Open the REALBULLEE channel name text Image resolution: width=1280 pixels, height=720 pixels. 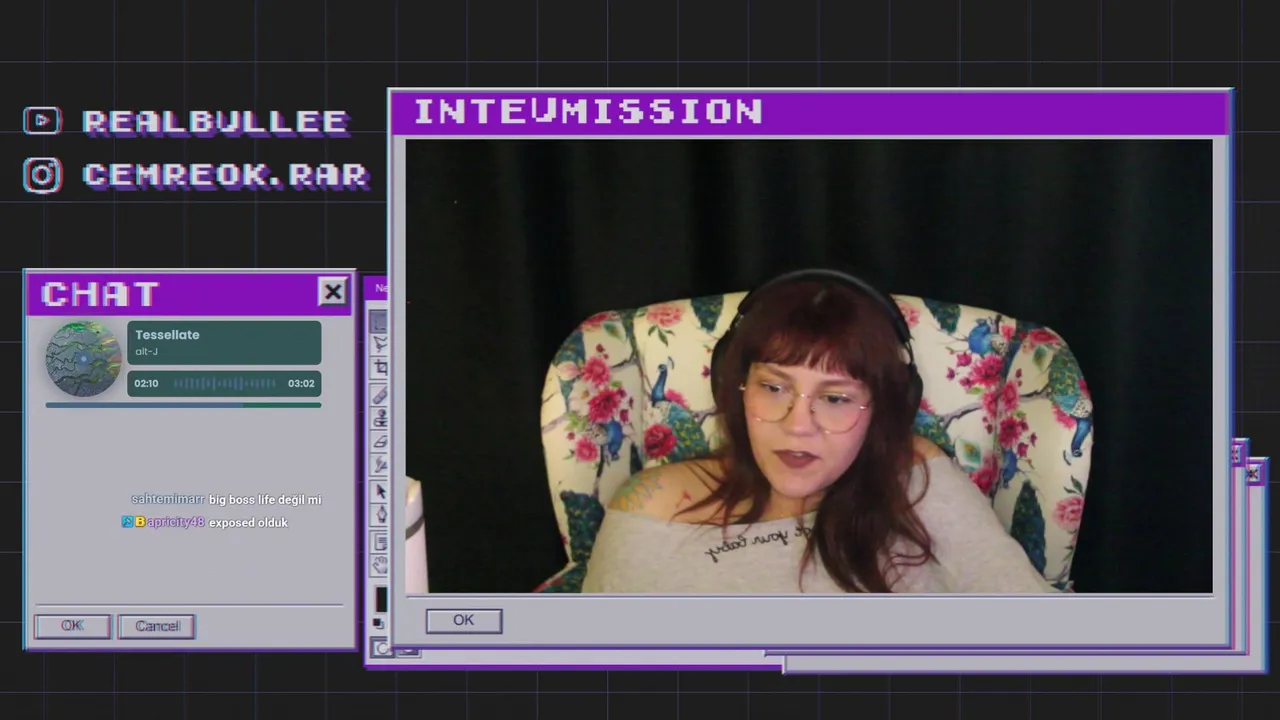(215, 121)
